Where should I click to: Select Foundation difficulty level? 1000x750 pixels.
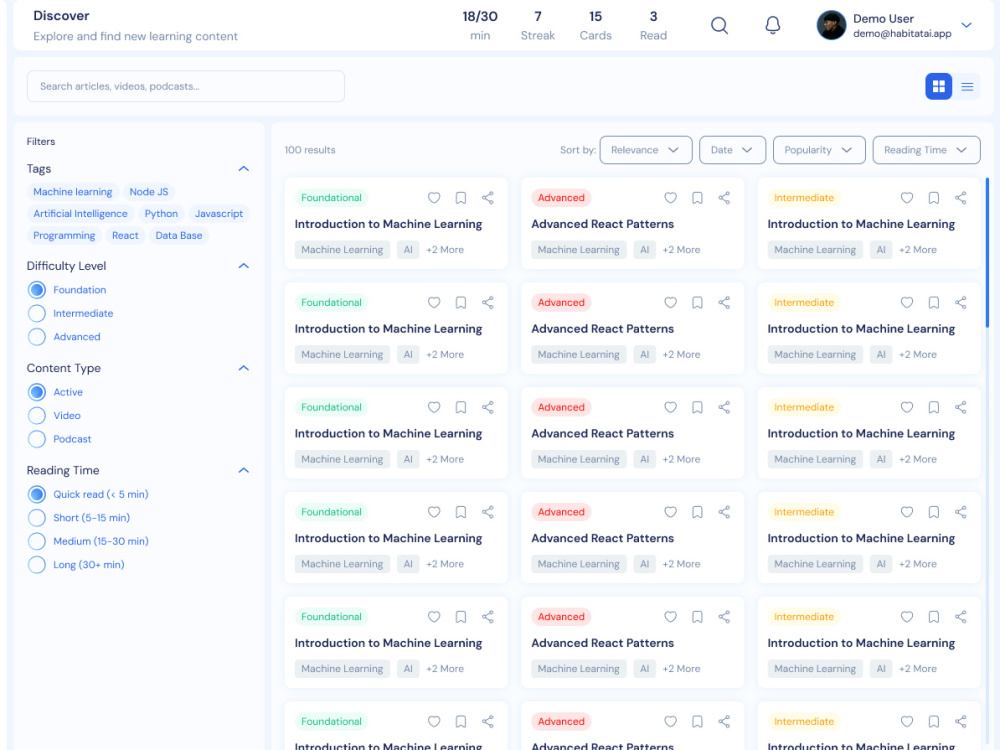point(37,290)
